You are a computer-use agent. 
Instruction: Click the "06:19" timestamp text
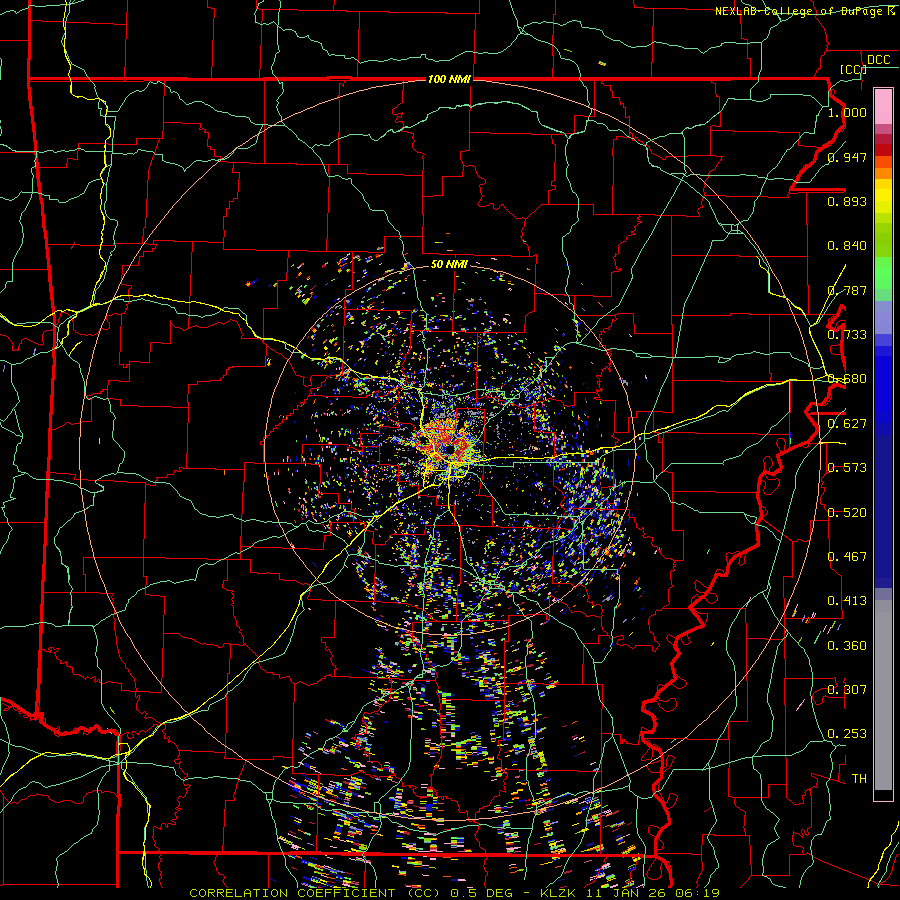(697, 893)
